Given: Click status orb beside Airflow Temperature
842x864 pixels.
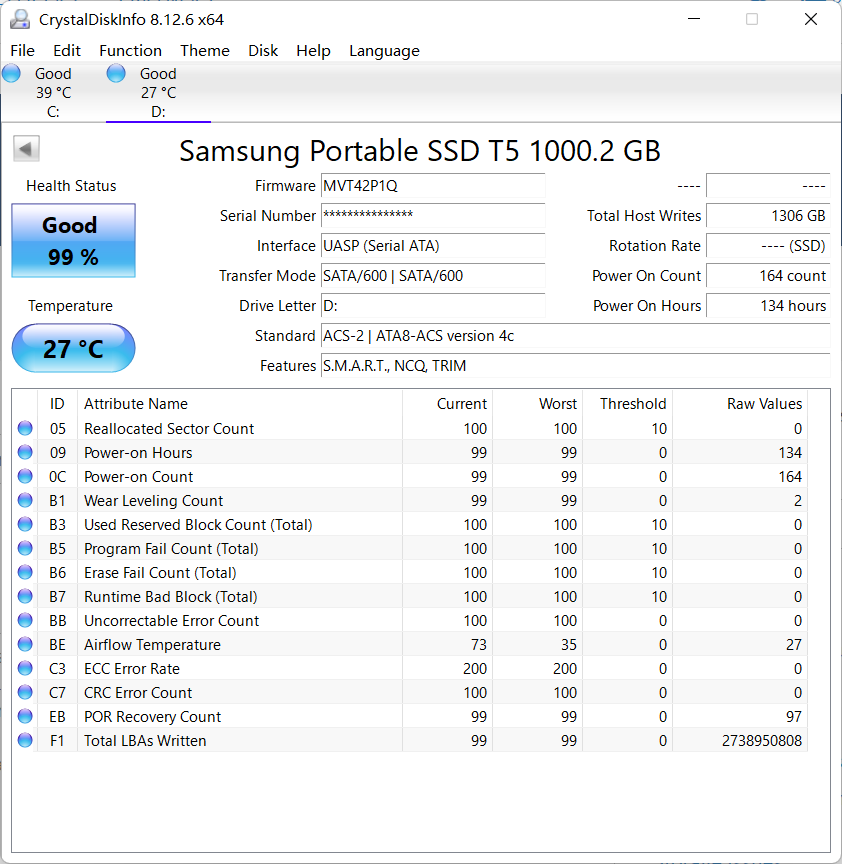Looking at the screenshot, I should click(x=25, y=645).
